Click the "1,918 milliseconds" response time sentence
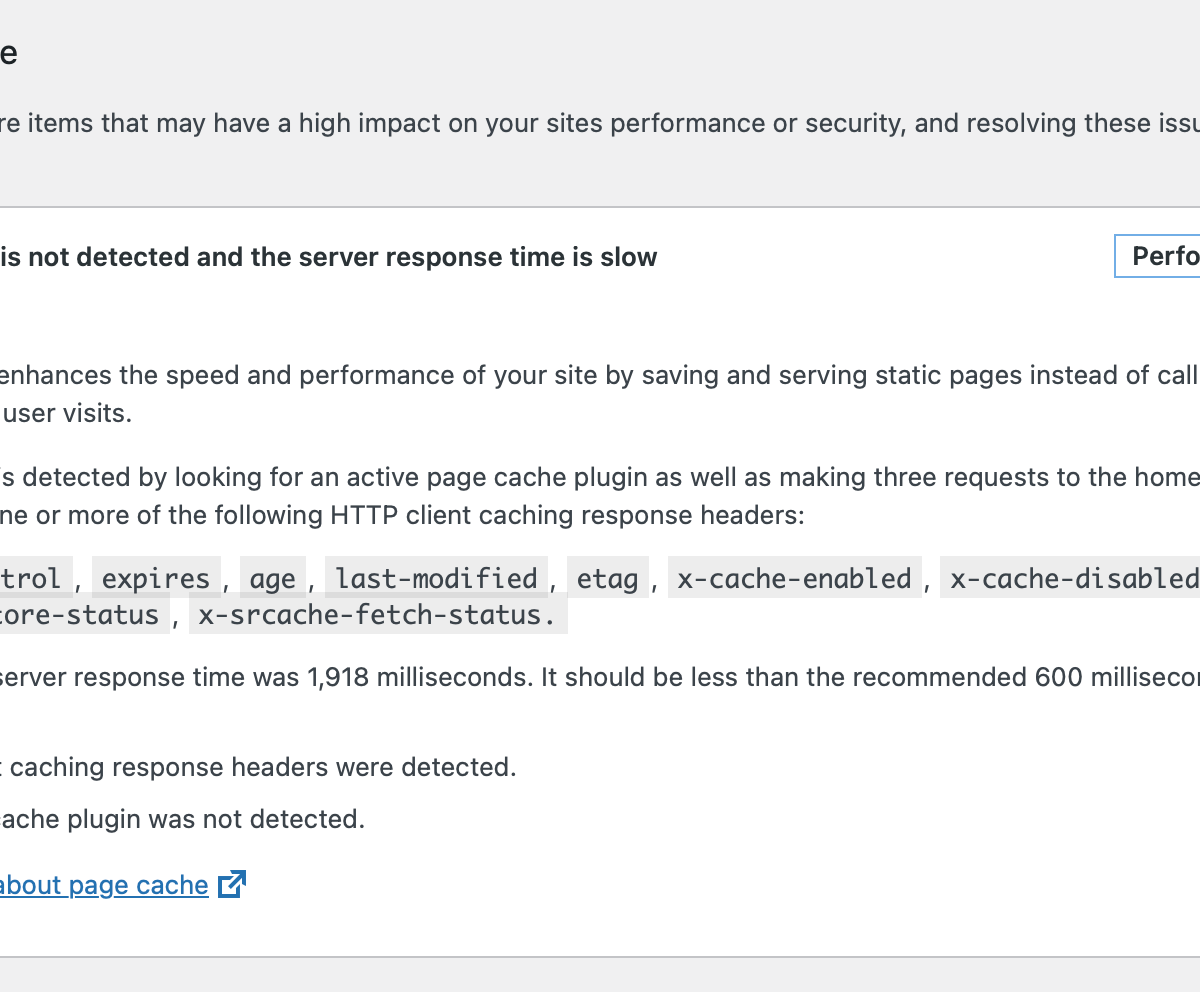This screenshot has width=1200, height=992. tap(600, 677)
